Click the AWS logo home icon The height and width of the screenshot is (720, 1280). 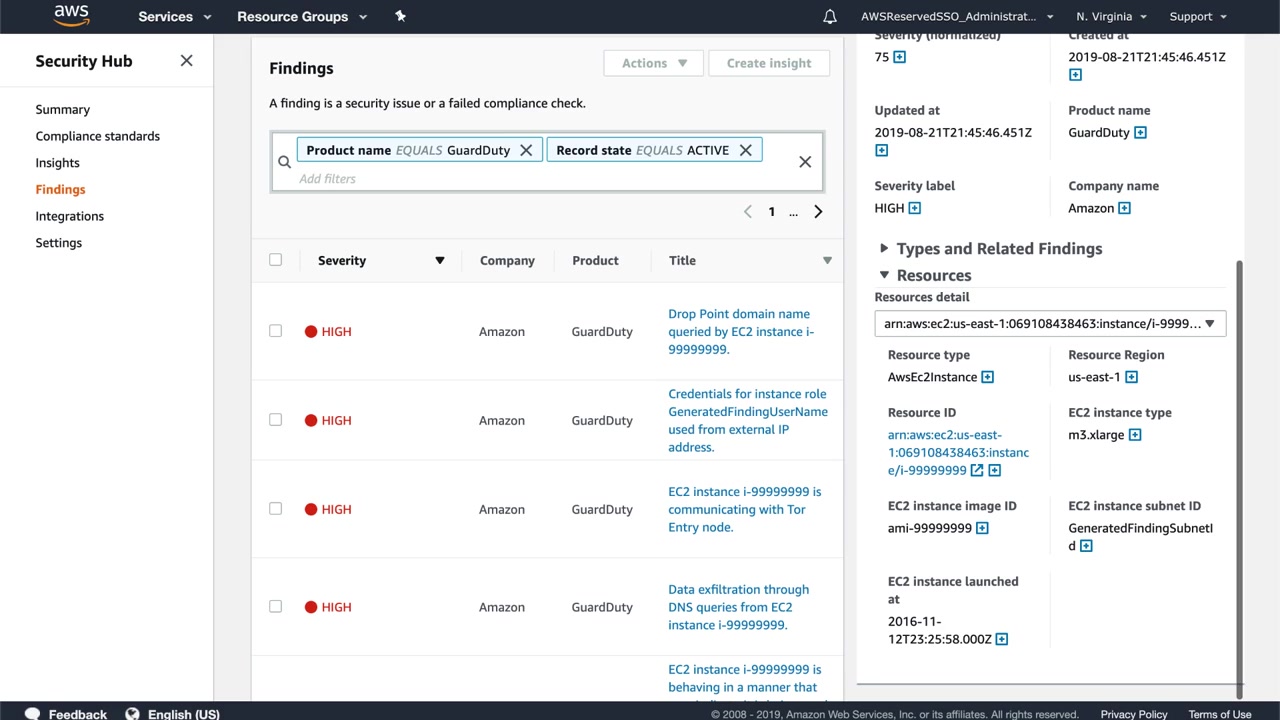click(71, 16)
